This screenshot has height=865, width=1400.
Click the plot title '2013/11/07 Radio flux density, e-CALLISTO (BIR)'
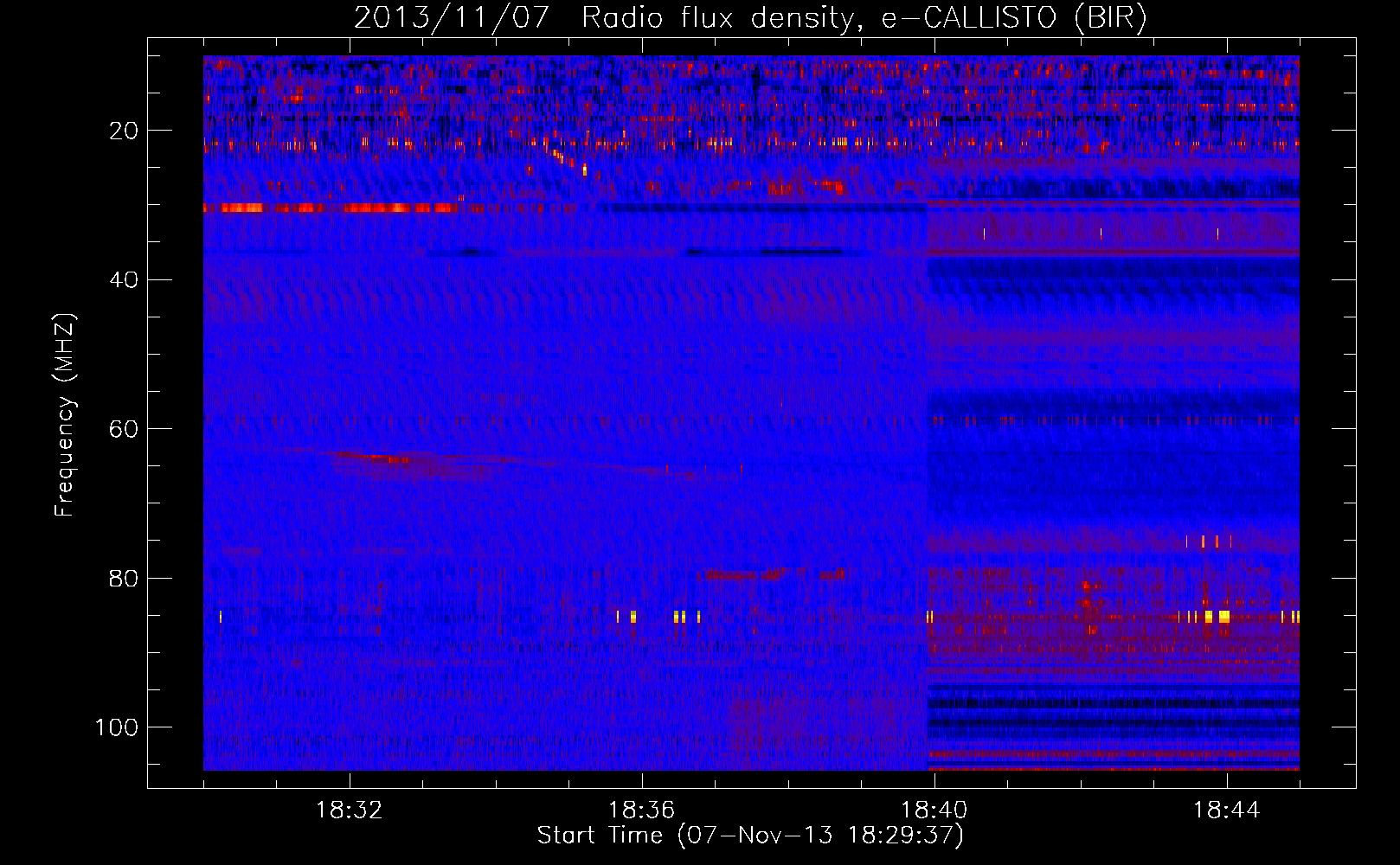(749, 17)
